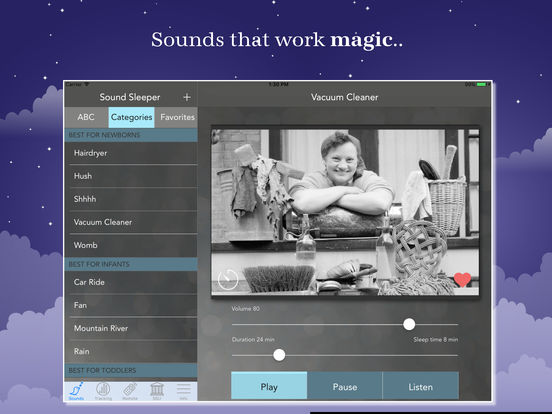Click the Sound Sleeper title
Screen dimensions: 552x414
pyautogui.click(x=130, y=97)
